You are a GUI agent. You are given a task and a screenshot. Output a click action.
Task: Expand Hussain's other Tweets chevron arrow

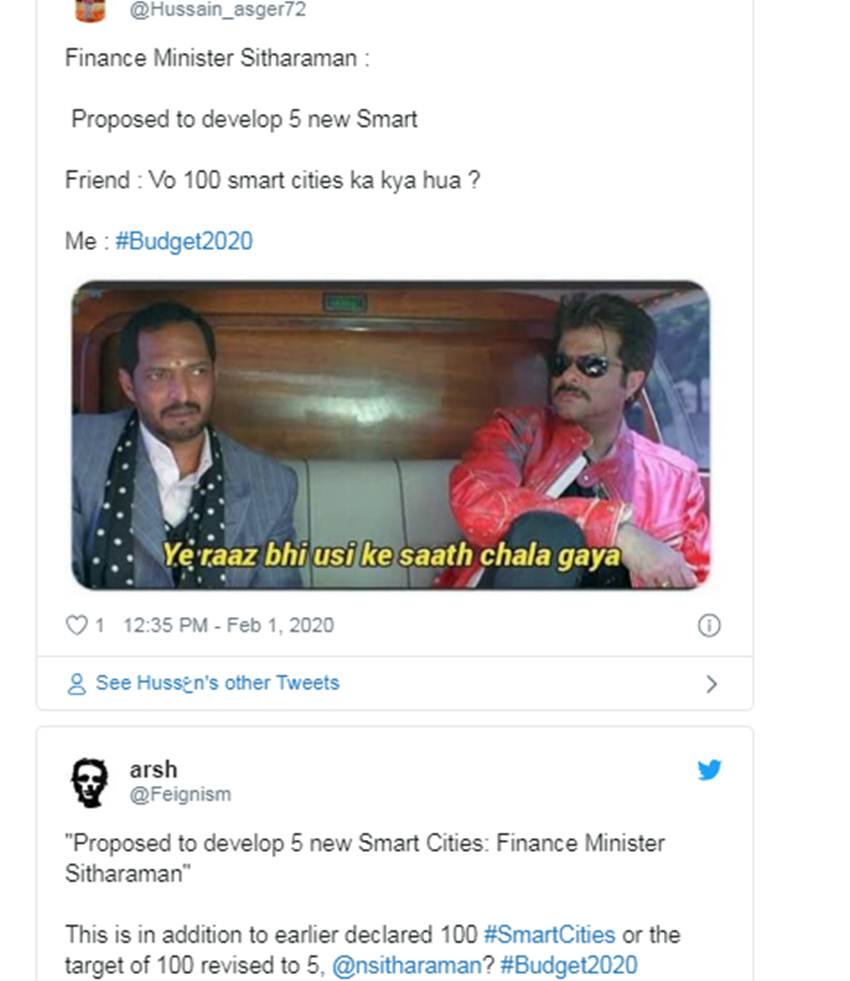pos(711,684)
